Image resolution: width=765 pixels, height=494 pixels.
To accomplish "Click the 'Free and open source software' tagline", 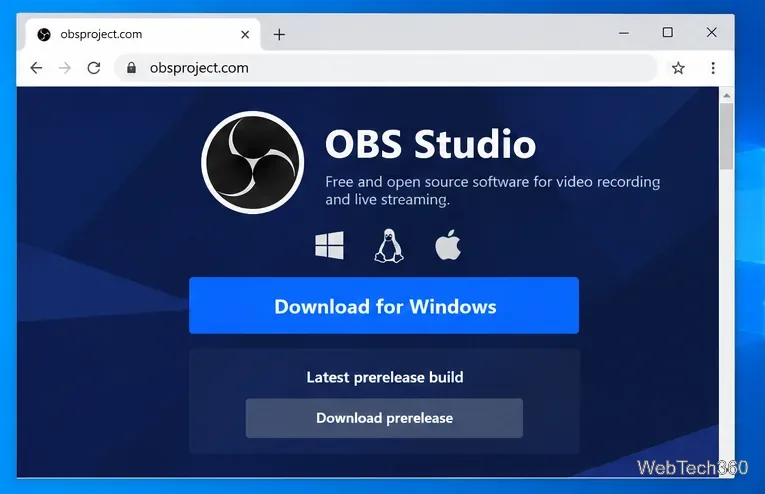I will (493, 191).
